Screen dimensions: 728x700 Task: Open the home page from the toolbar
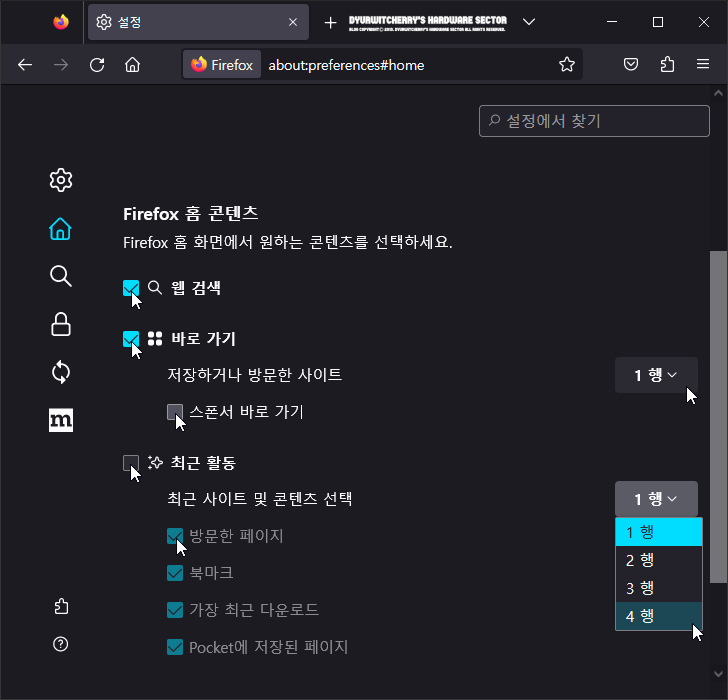pyautogui.click(x=132, y=65)
